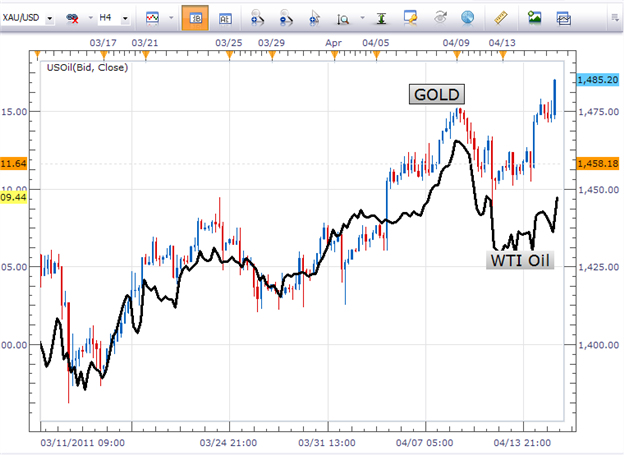The image size is (624, 455).
Task: Click the 11.64 orange left axis tag
Action: point(14,164)
